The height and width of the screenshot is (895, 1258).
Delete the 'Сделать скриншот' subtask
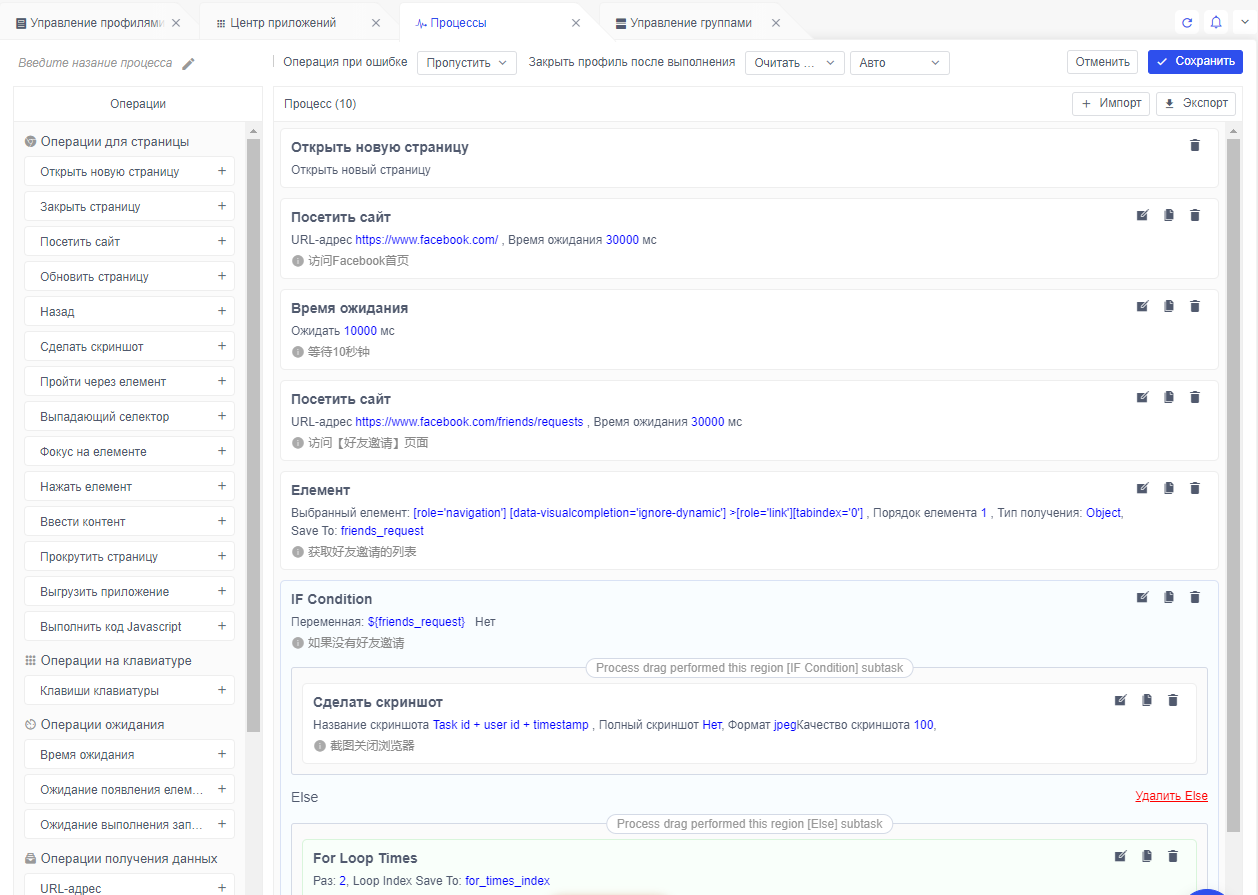(x=1173, y=700)
